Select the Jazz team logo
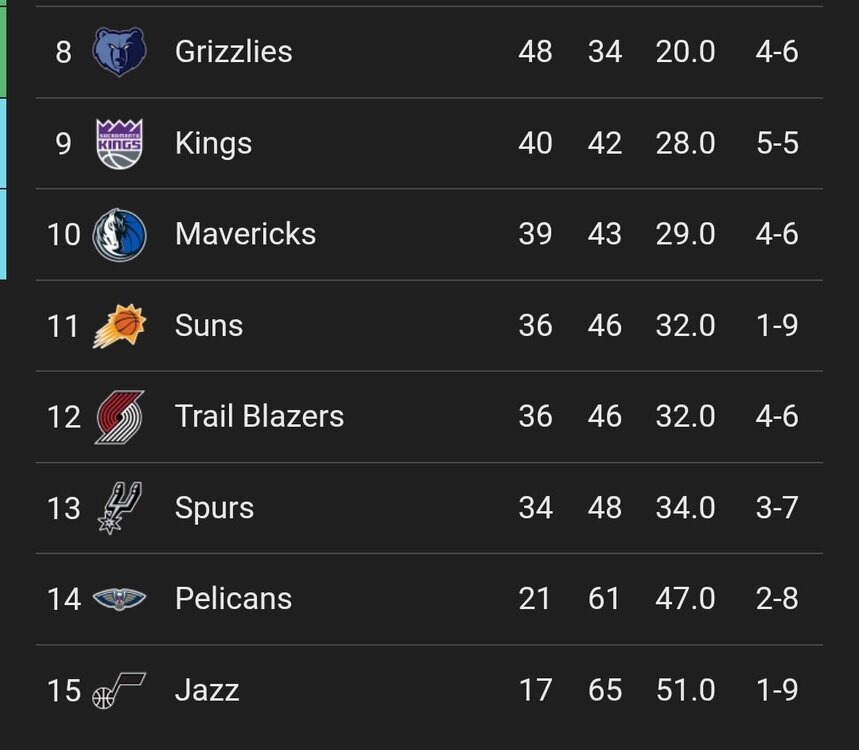The height and width of the screenshot is (750, 859). tap(119, 690)
